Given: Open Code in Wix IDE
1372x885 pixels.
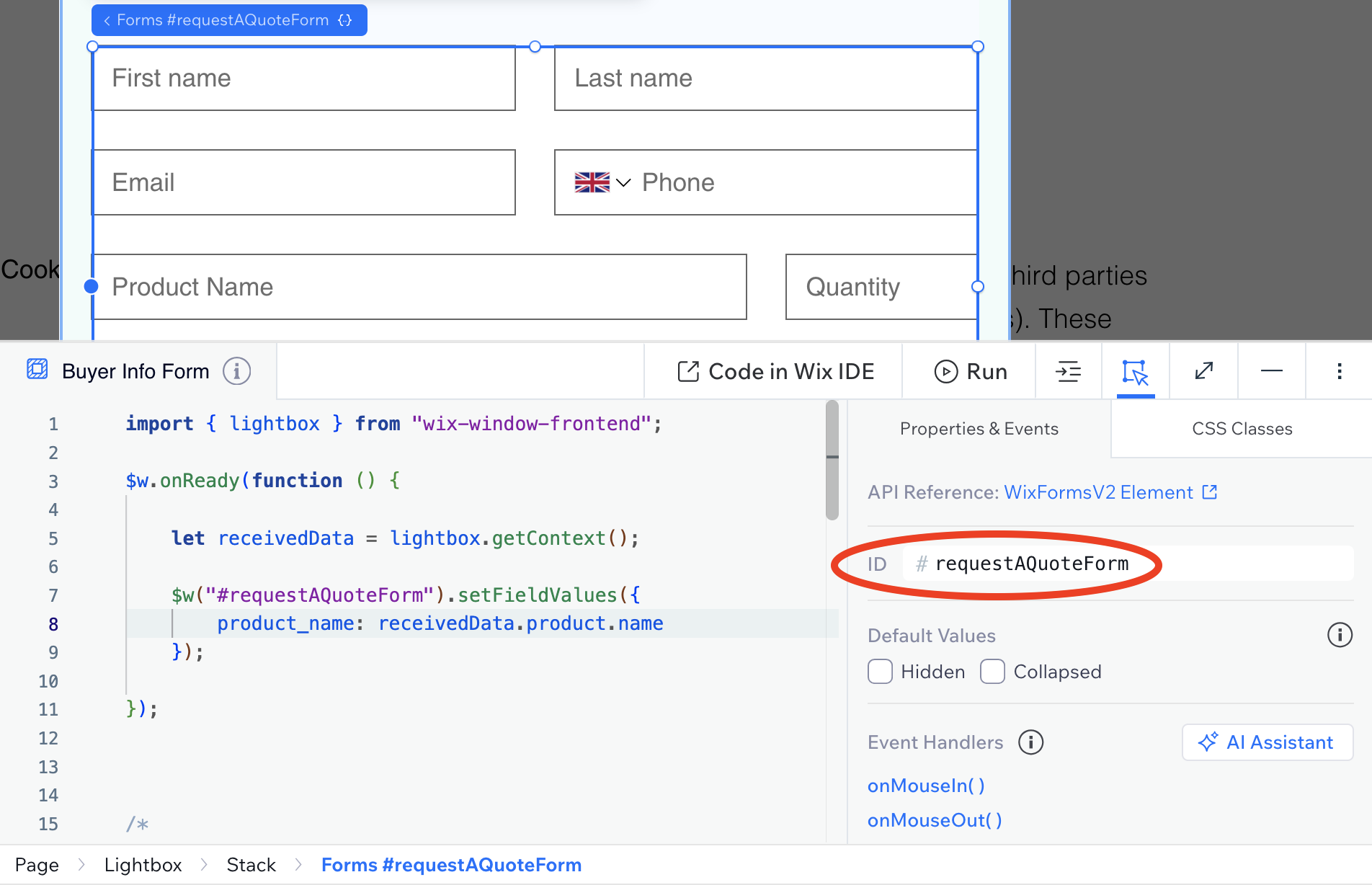Looking at the screenshot, I should 775,372.
